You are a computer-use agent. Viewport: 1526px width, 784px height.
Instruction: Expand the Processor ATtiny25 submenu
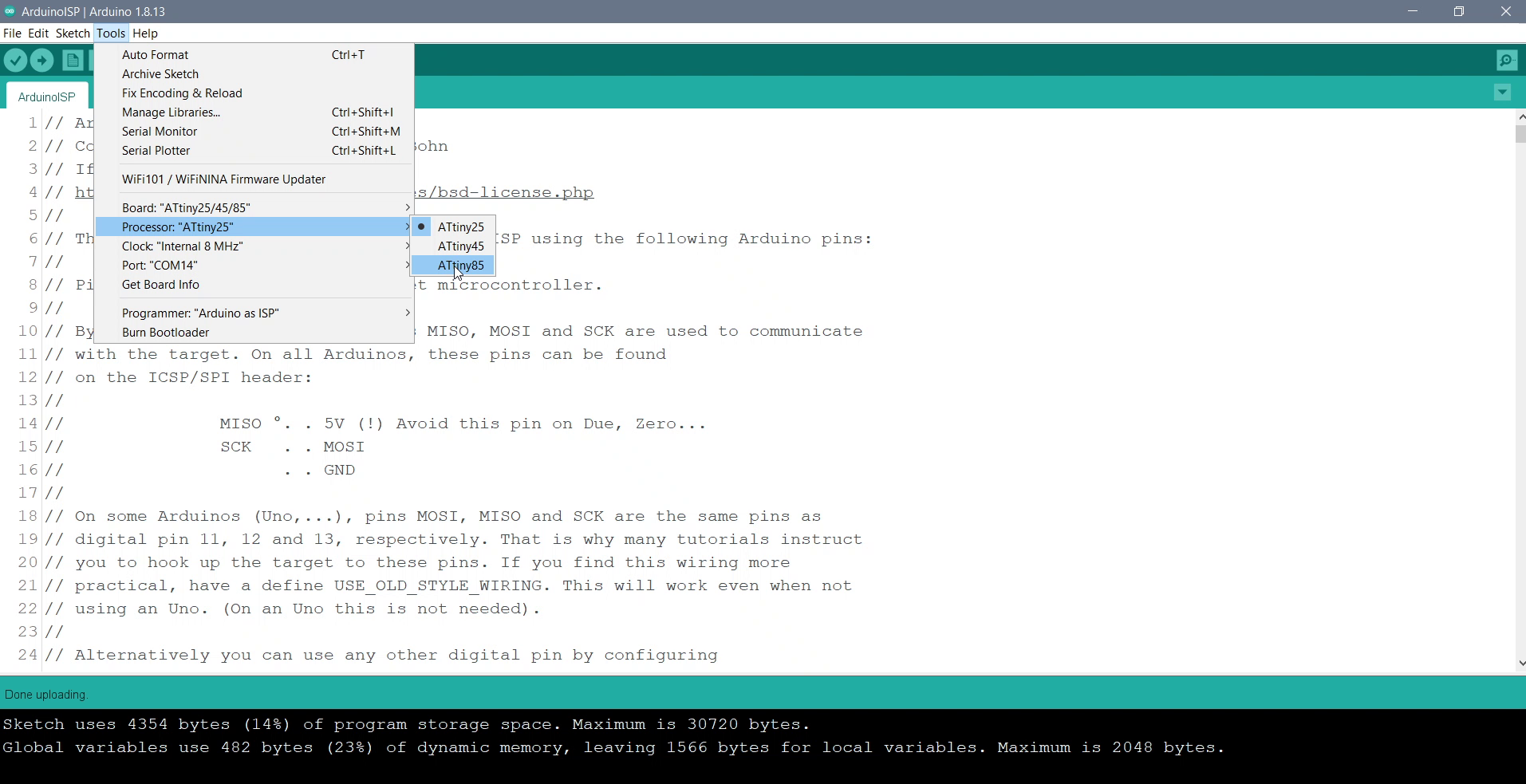tap(254, 227)
